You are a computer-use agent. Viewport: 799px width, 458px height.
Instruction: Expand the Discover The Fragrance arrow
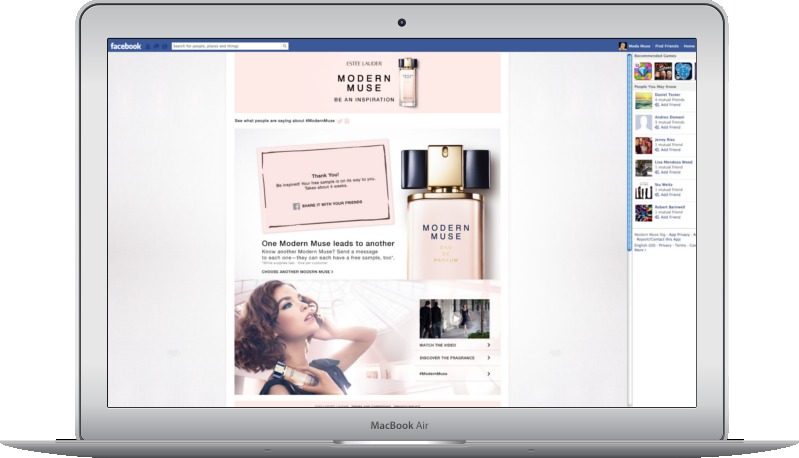tap(489, 358)
